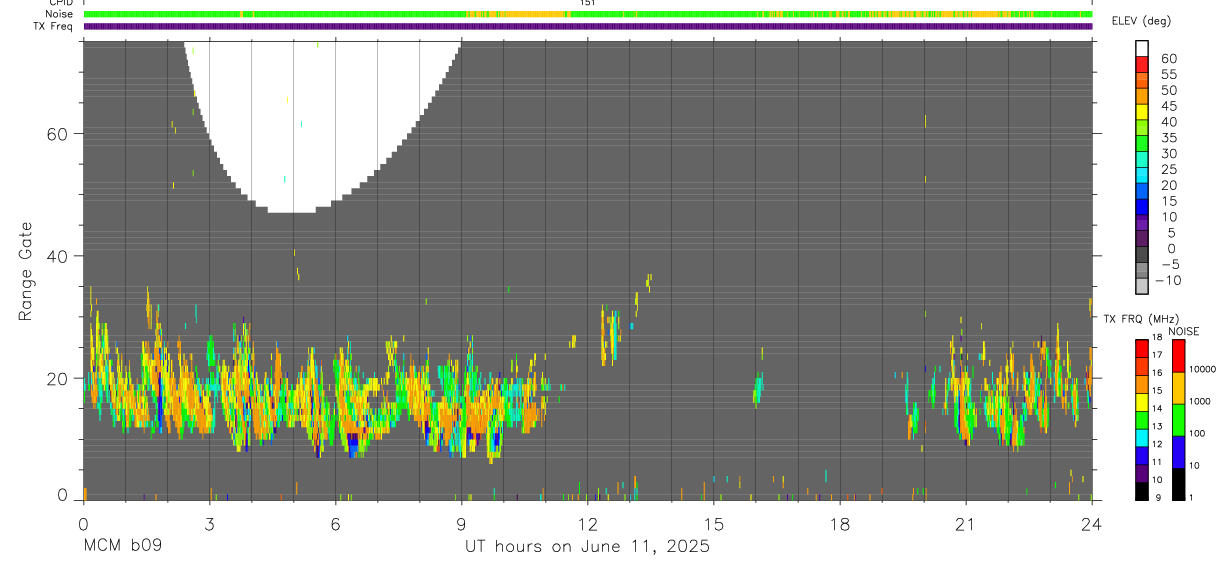
Task: Click the red top swatch of NOISE legend
Action: coord(1179,354)
